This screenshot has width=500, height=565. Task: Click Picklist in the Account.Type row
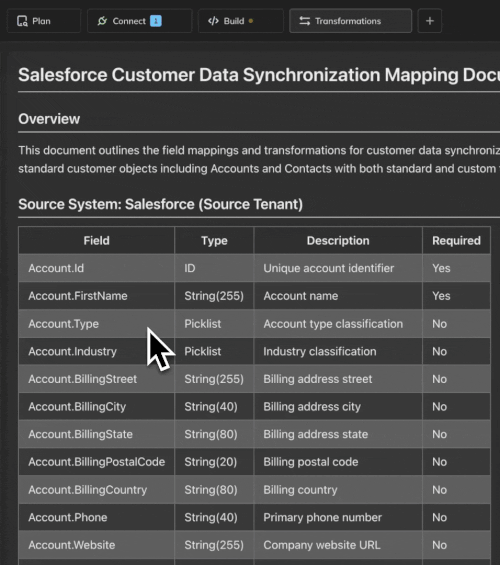tap(214, 324)
